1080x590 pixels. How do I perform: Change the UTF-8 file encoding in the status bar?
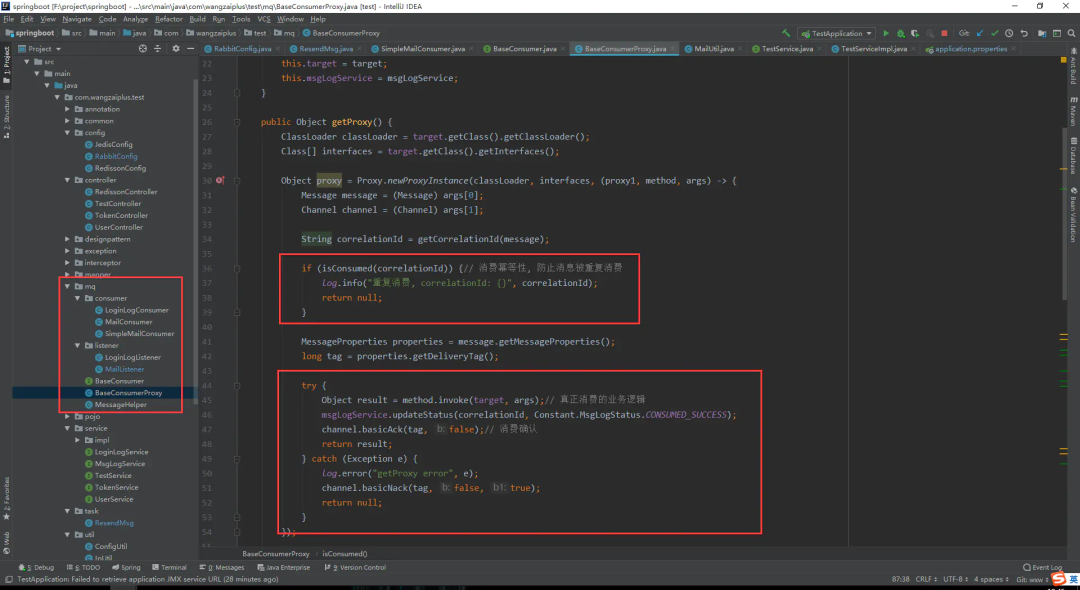pyautogui.click(x=956, y=579)
